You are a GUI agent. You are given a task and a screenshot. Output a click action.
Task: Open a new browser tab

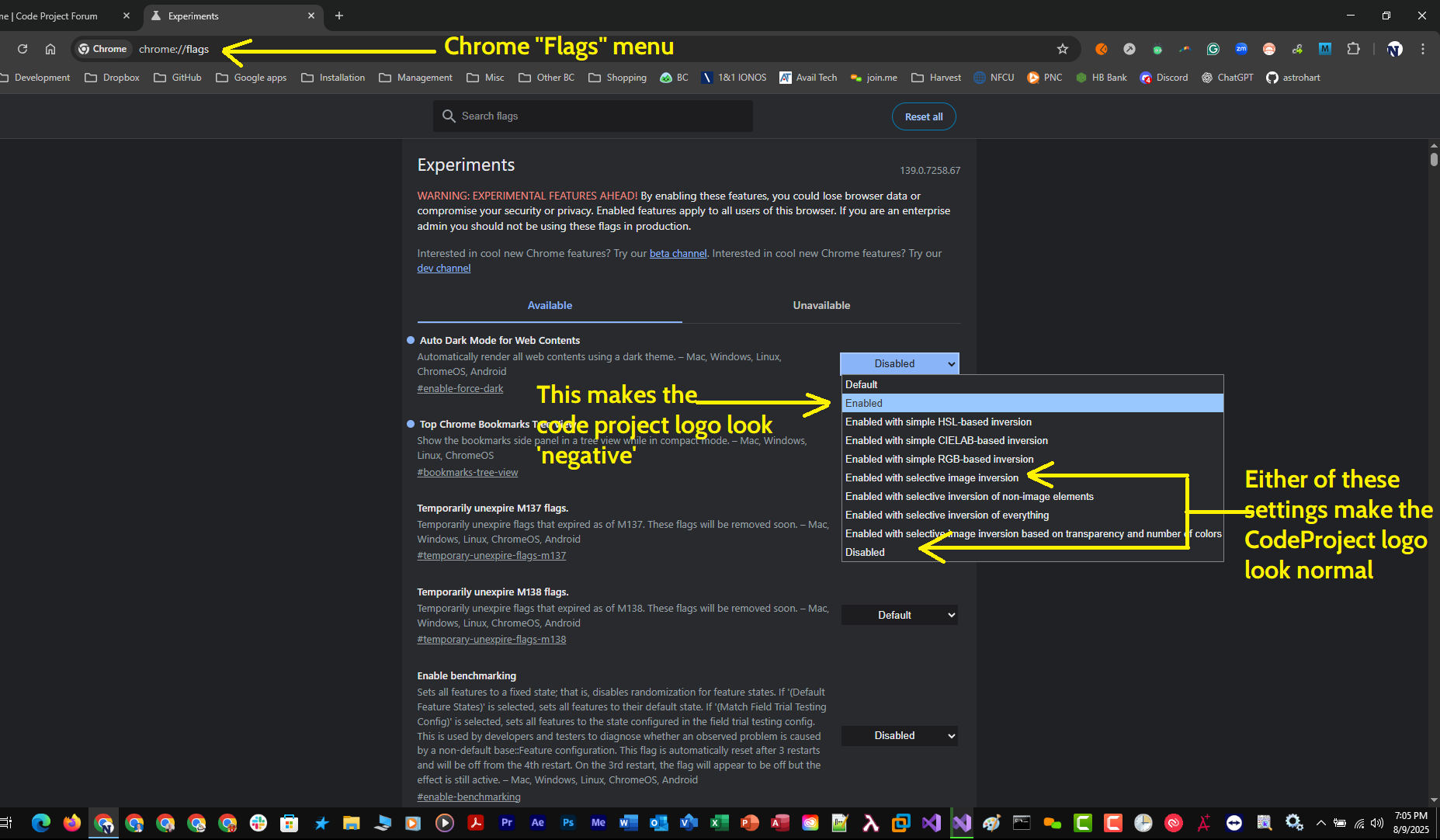[339, 16]
